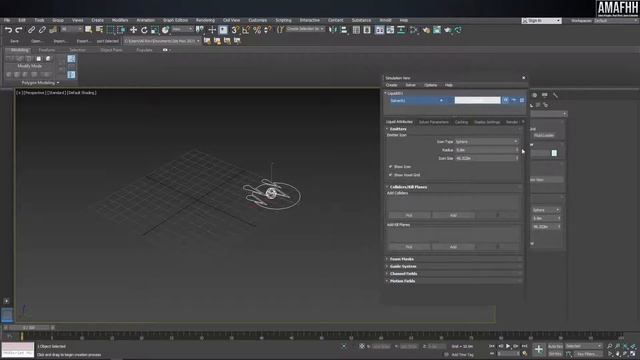Click the Mirror tool icon

pos(333,30)
